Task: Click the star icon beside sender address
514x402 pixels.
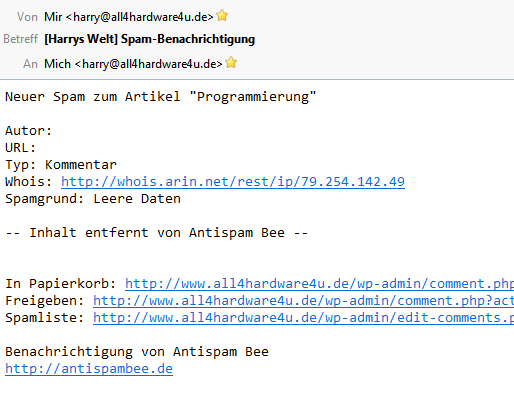Action: pyautogui.click(x=222, y=16)
